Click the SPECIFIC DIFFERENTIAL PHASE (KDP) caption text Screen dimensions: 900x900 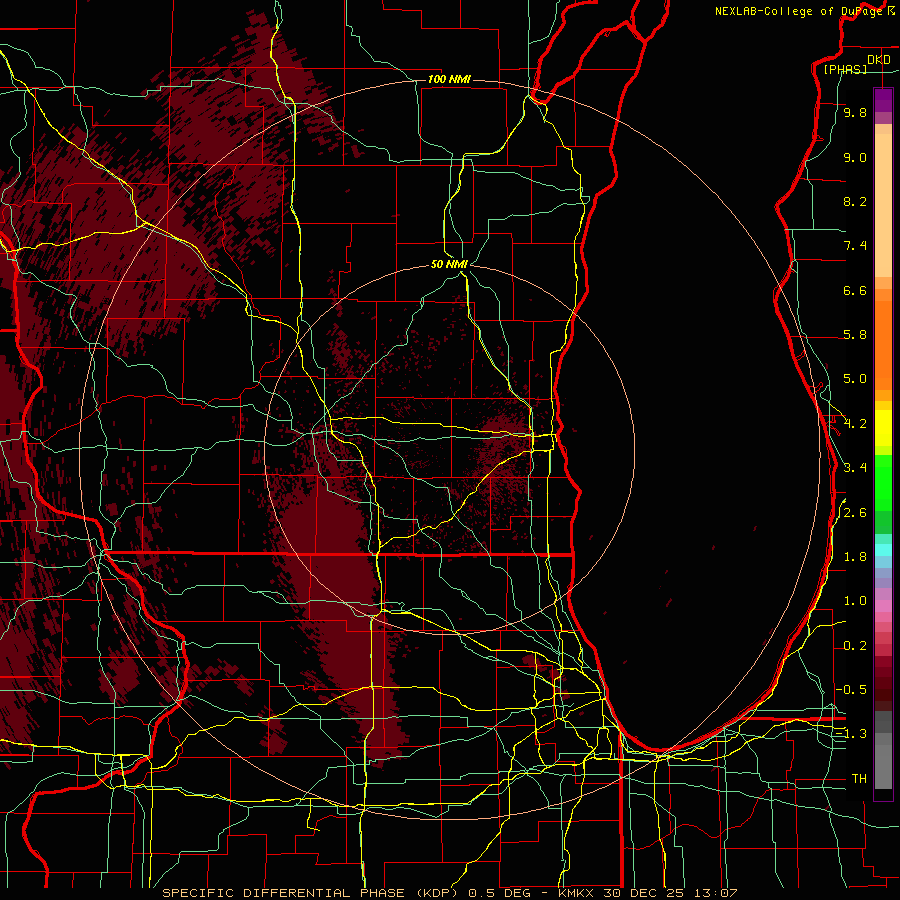[311, 893]
